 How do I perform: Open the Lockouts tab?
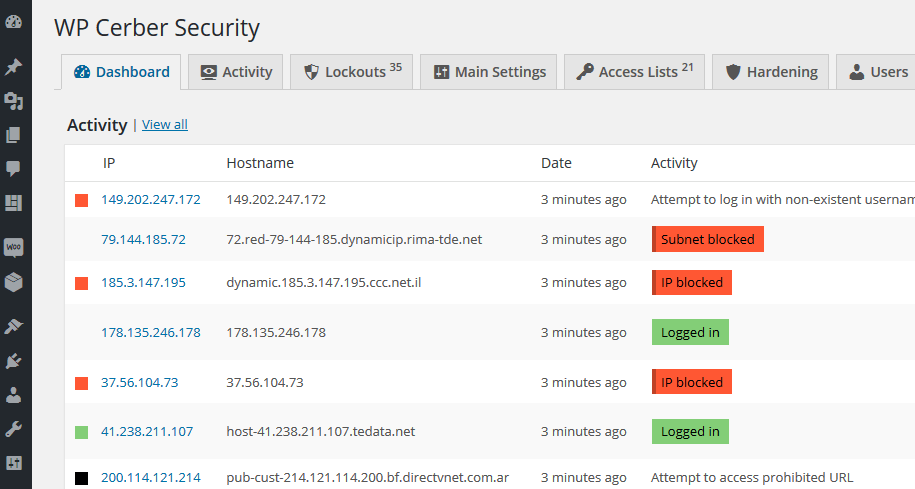pos(351,72)
